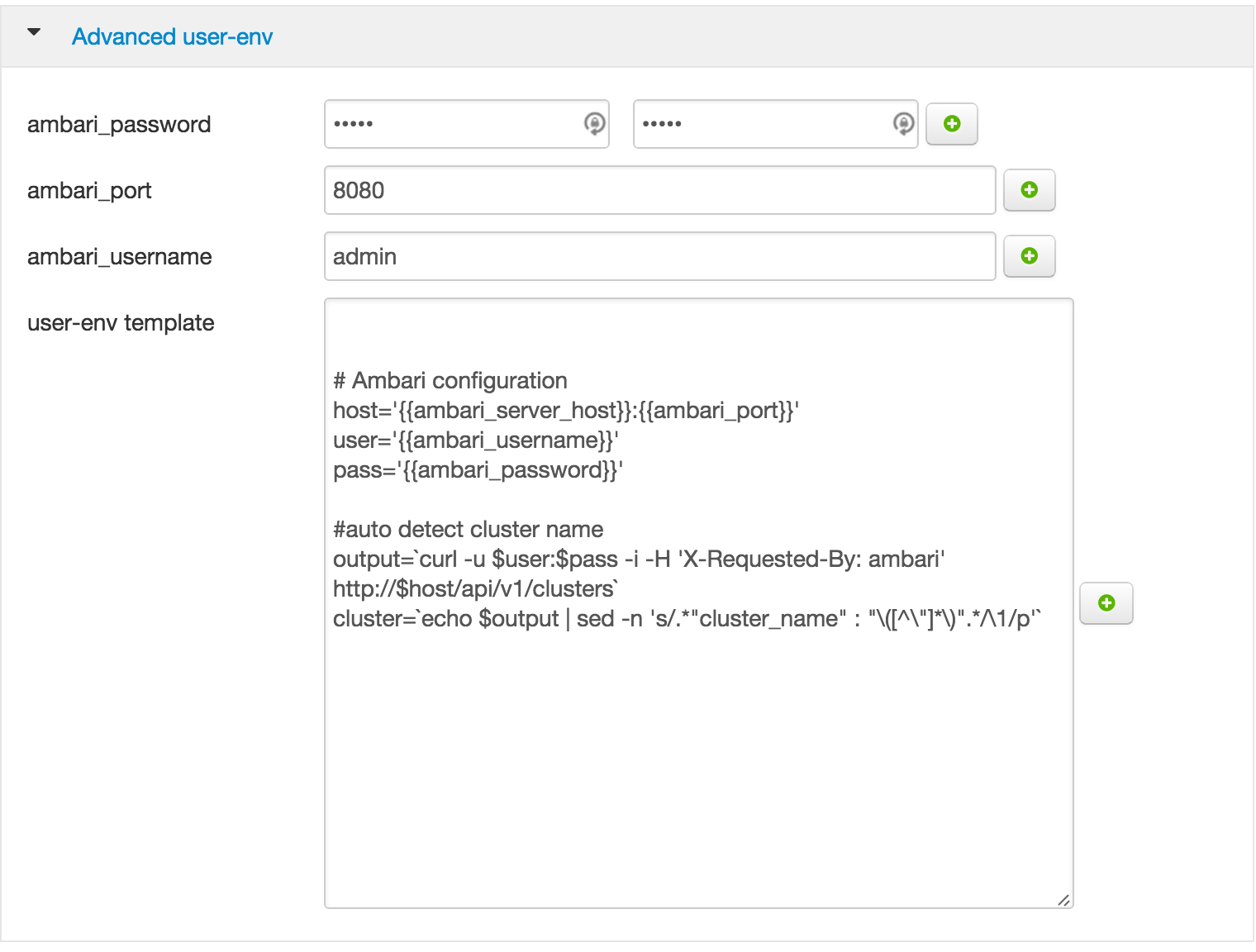The image size is (1256, 952).
Task: Click green plus button beside ambari_username
Action: pos(1030,256)
